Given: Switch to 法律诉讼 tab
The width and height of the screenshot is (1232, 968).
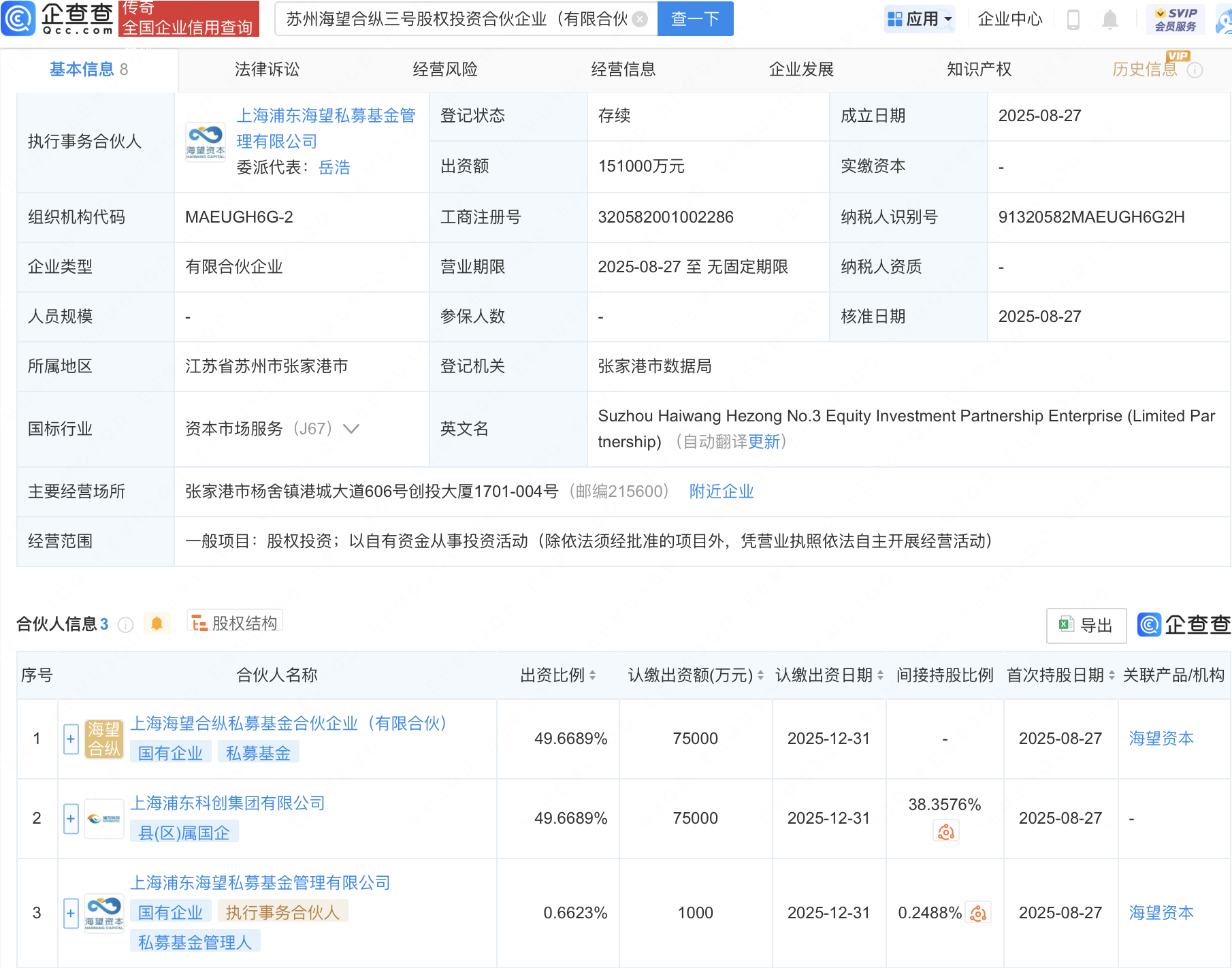Looking at the screenshot, I should 267,69.
